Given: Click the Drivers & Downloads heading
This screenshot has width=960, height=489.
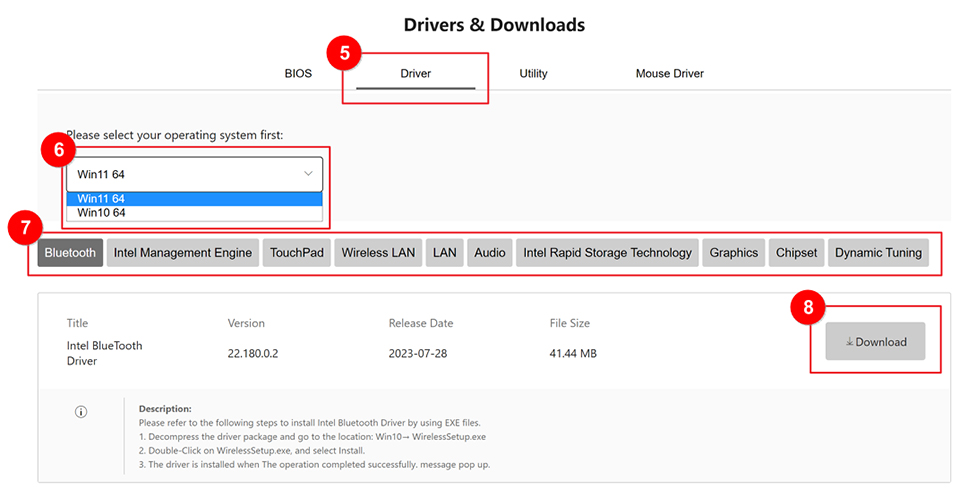Looking at the screenshot, I should tap(494, 25).
